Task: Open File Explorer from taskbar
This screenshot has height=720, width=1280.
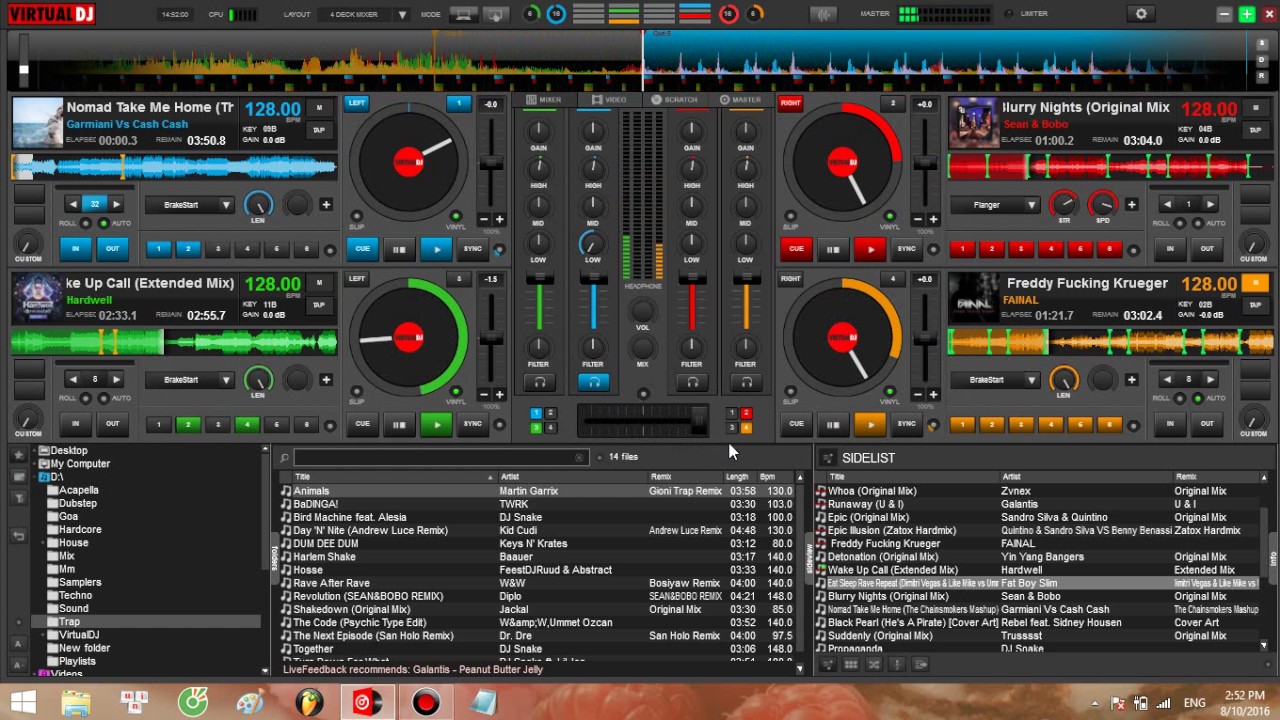Action: point(77,703)
